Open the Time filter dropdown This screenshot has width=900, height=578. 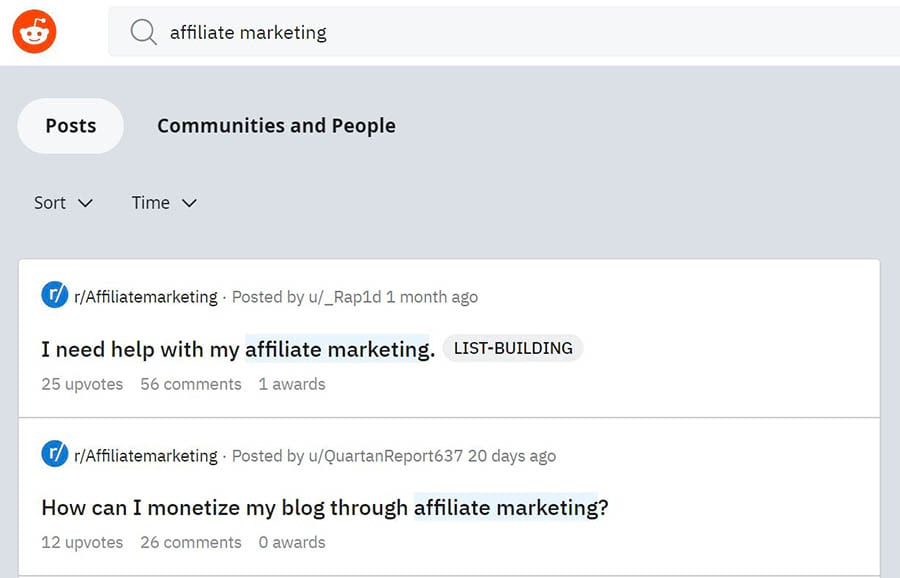pyautogui.click(x=164, y=203)
